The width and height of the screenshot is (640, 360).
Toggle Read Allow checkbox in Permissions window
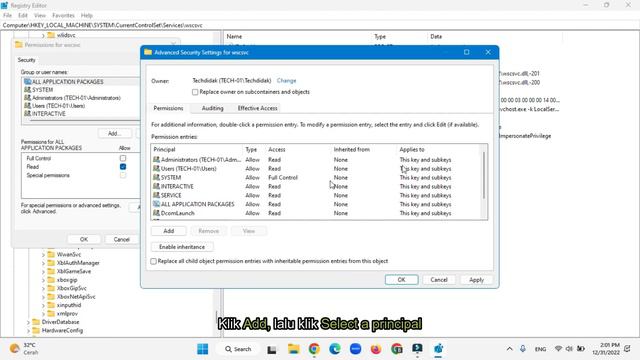pyautogui.click(x=123, y=167)
